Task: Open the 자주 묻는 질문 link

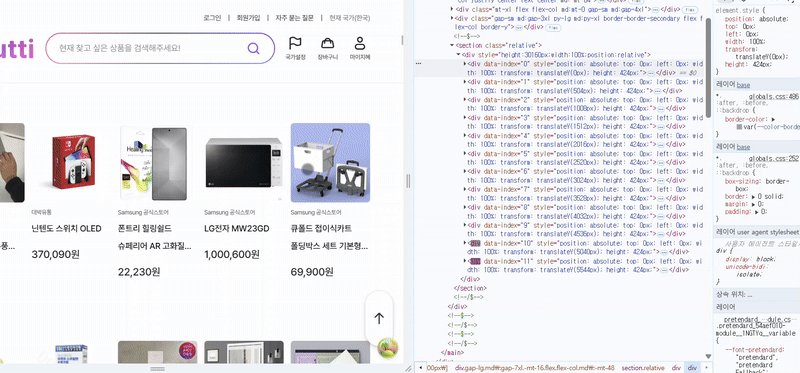Action: click(x=295, y=18)
